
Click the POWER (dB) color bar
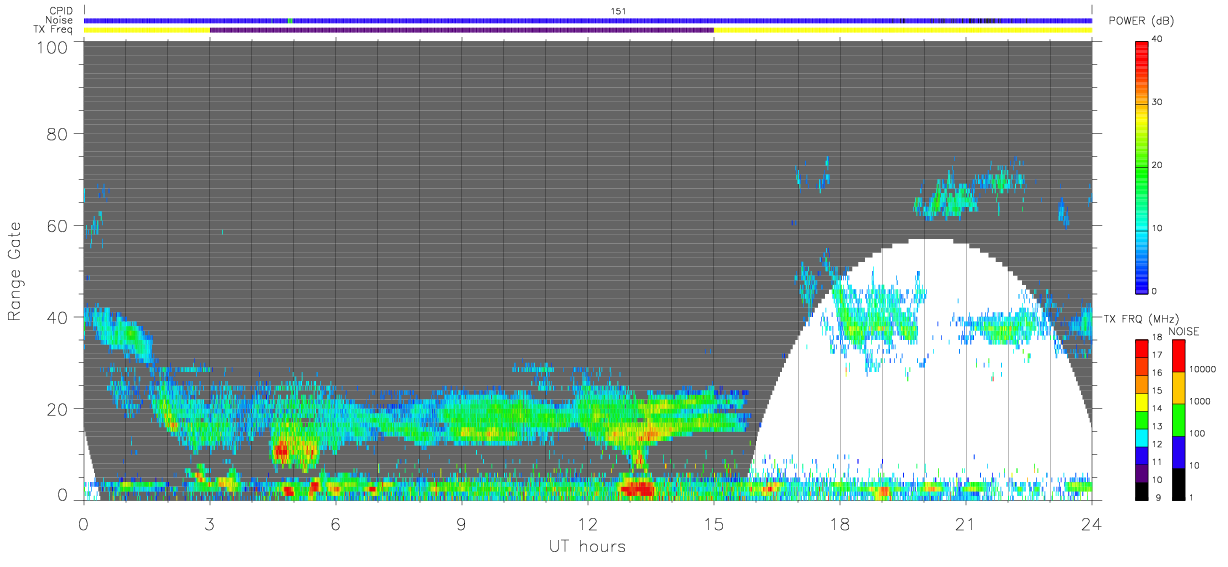tap(1142, 165)
